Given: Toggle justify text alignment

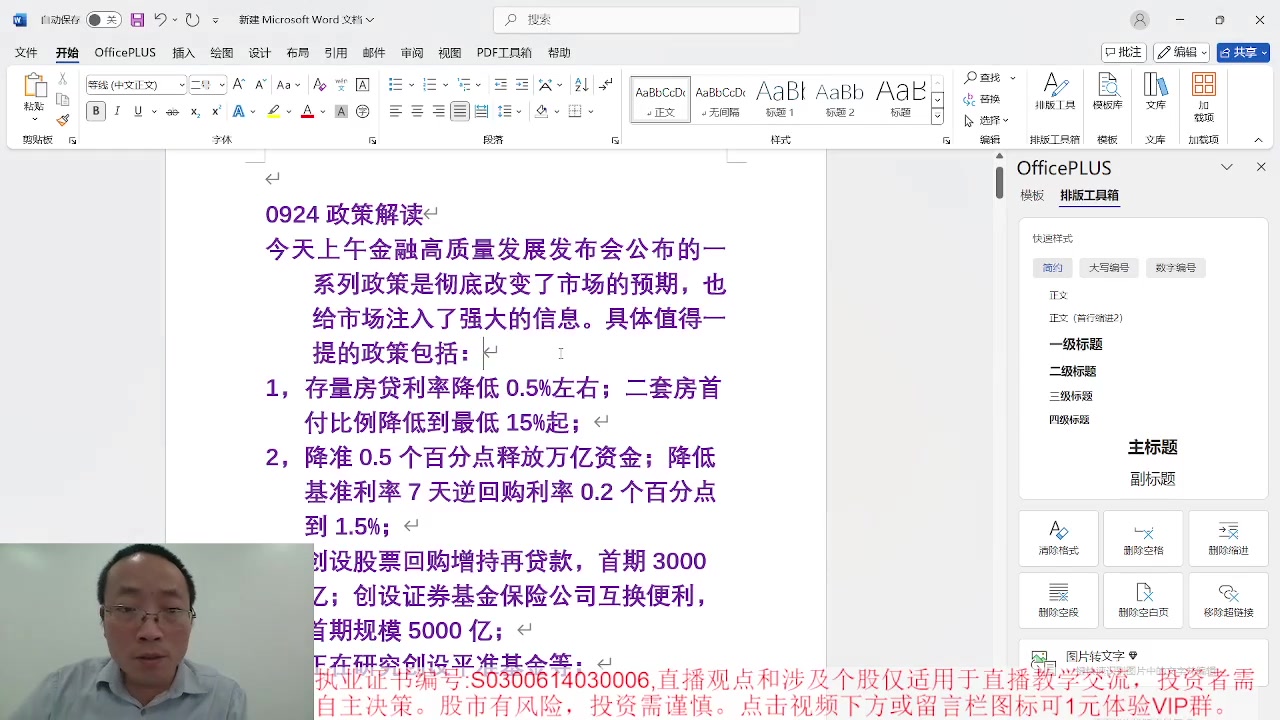Looking at the screenshot, I should 459,112.
